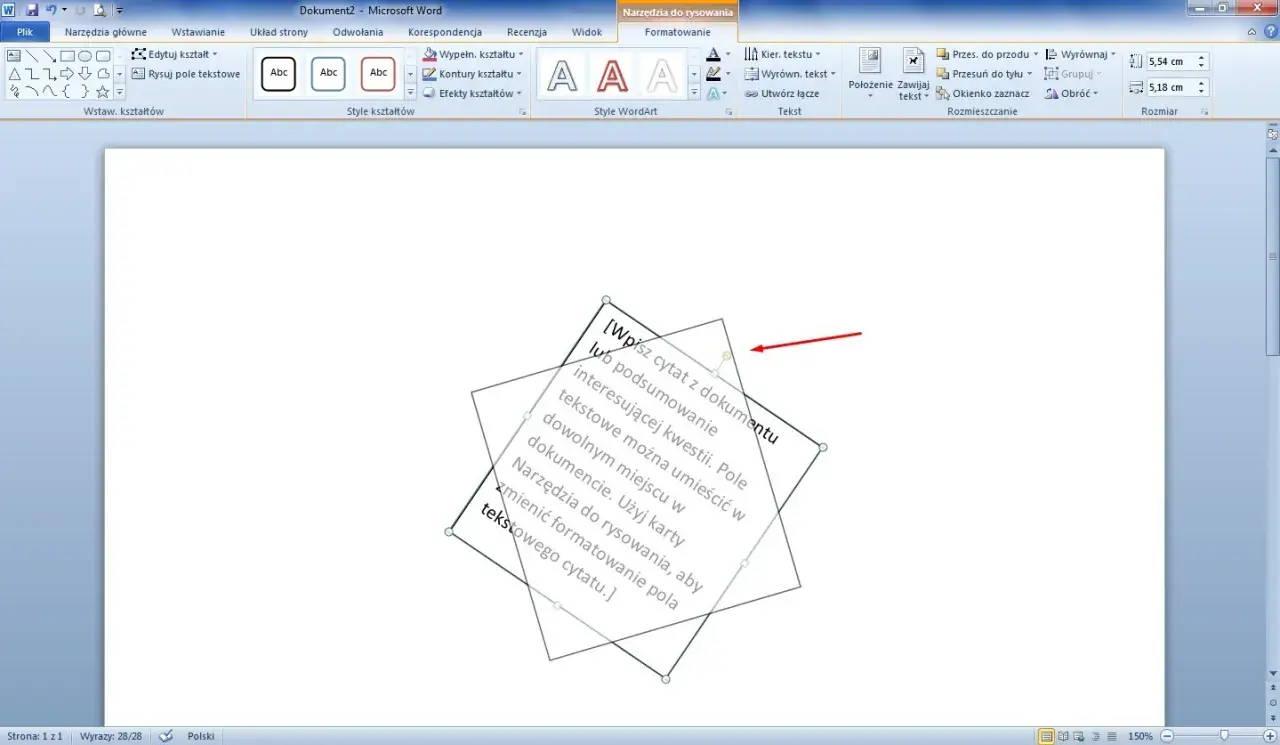
Task: Switch to Print Layout view
Action: (1046, 736)
